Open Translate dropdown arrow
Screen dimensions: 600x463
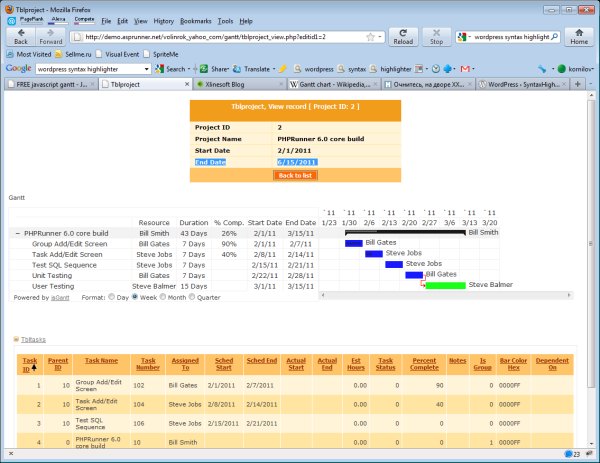click(274, 69)
